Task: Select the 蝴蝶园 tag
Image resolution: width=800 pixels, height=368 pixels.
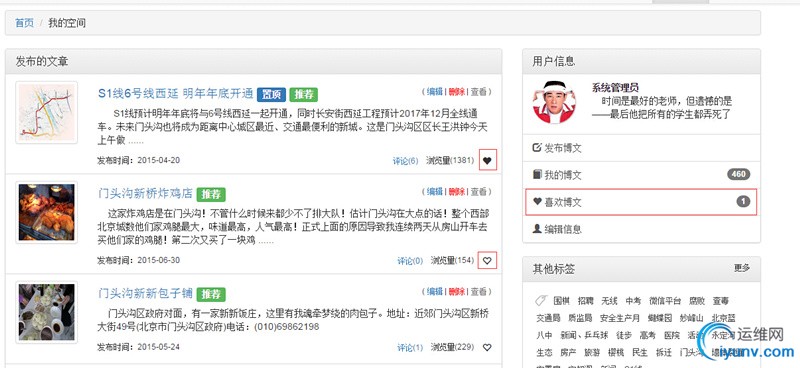Action: tap(660, 318)
